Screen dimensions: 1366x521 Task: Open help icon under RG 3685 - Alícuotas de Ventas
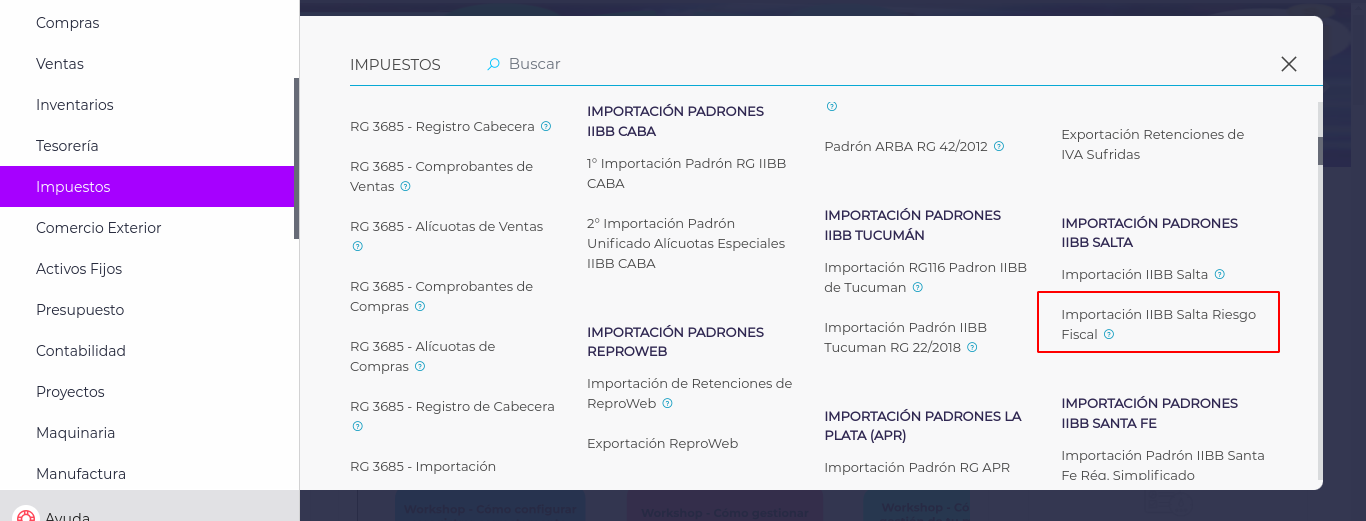[x=357, y=246]
